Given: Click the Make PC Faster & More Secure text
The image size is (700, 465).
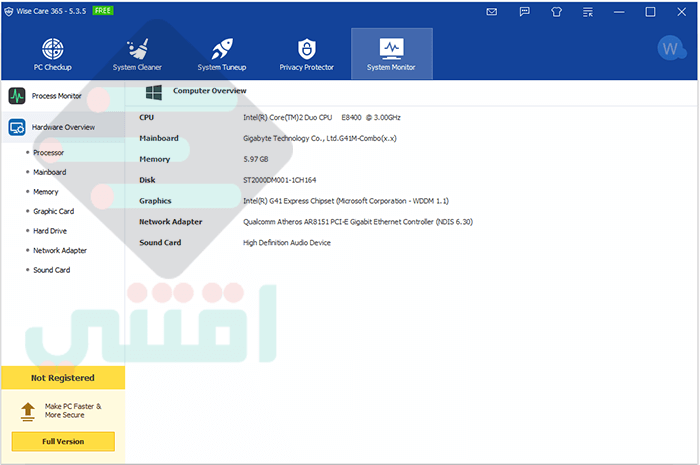Looking at the screenshot, I should (73, 411).
